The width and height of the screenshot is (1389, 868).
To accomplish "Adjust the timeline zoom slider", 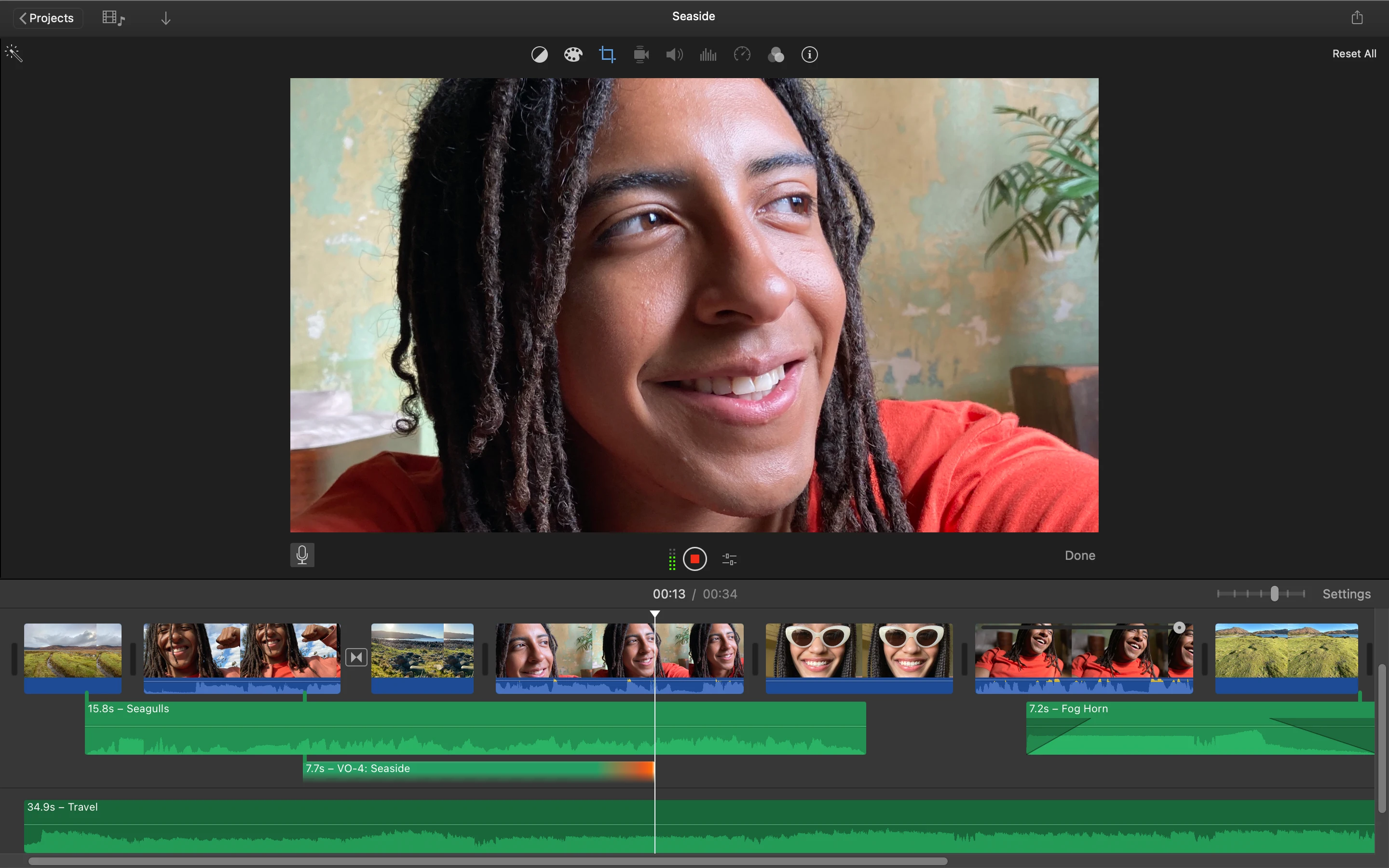I will 1274,594.
